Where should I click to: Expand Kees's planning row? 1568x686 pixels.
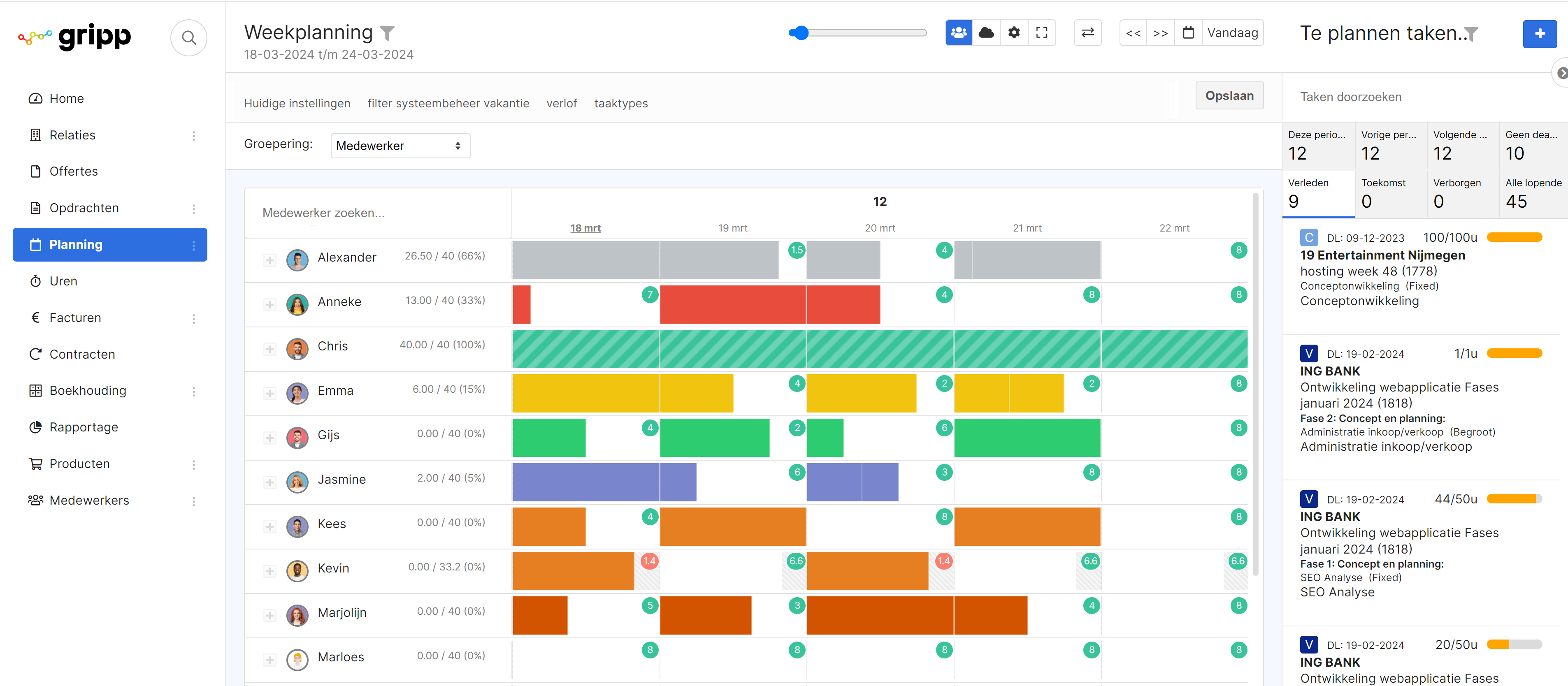pos(269,527)
